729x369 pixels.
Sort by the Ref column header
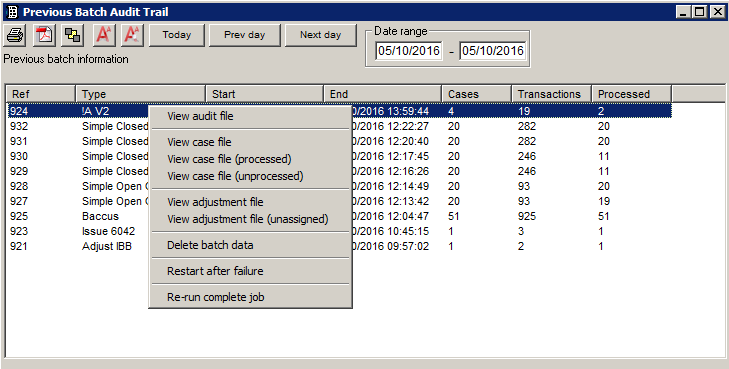41,94
